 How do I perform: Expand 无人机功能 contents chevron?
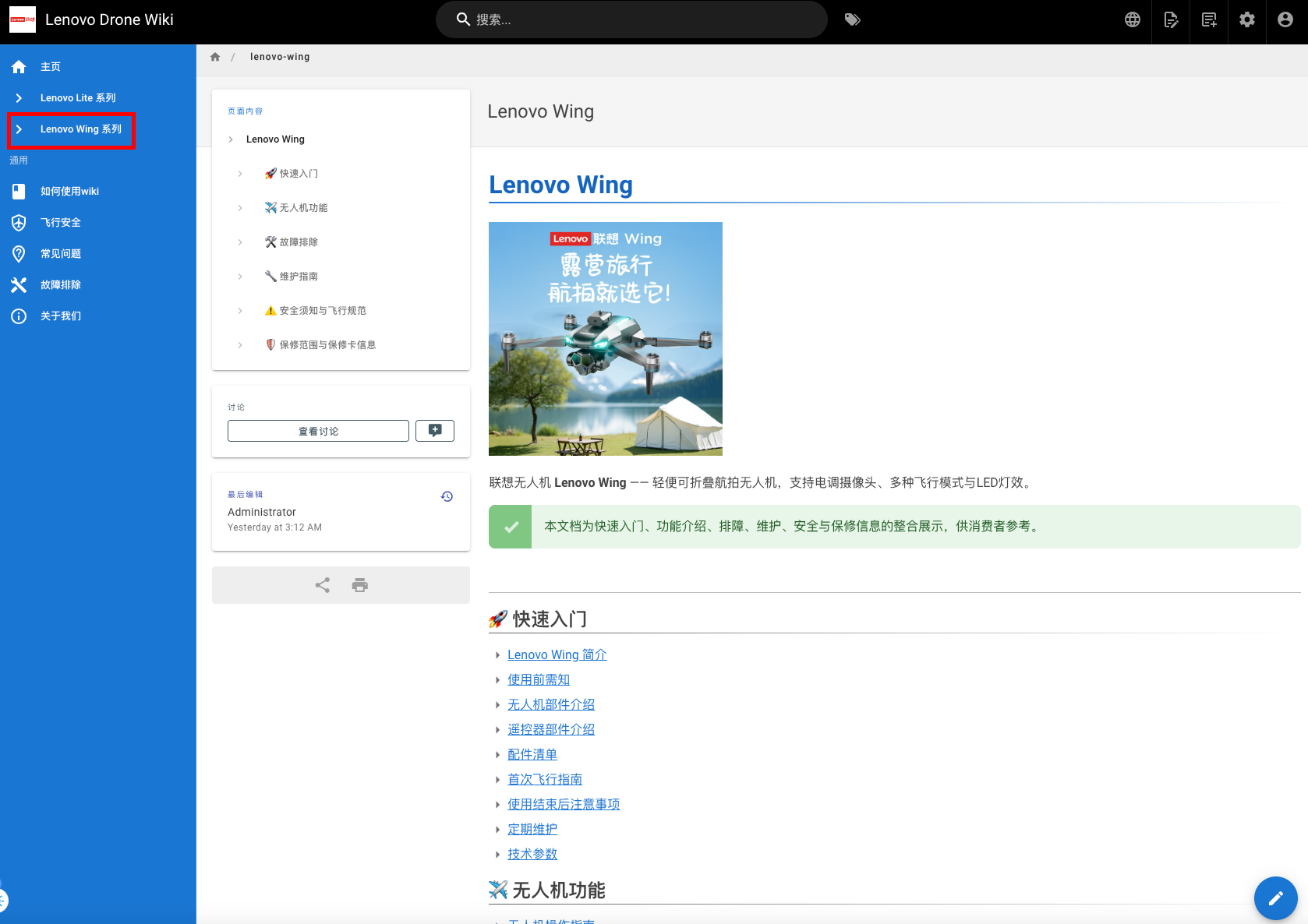[x=240, y=208]
